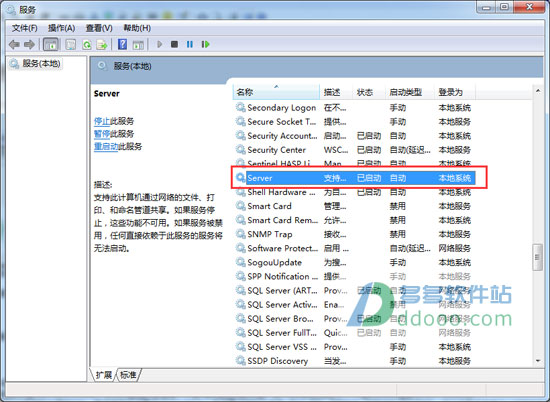Open the 查看(V) menu

point(99,28)
